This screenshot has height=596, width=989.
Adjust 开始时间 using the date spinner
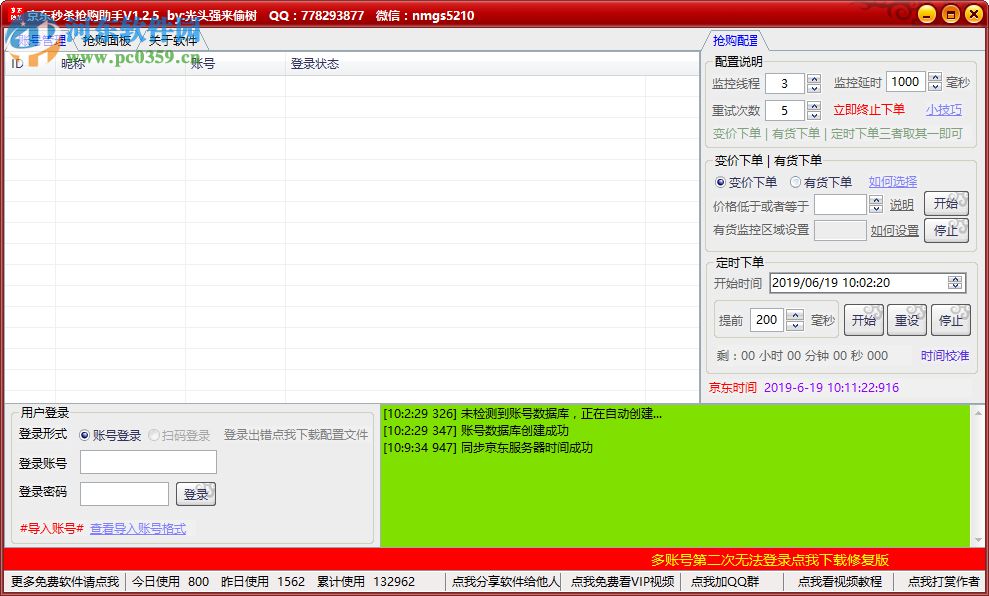point(957,282)
